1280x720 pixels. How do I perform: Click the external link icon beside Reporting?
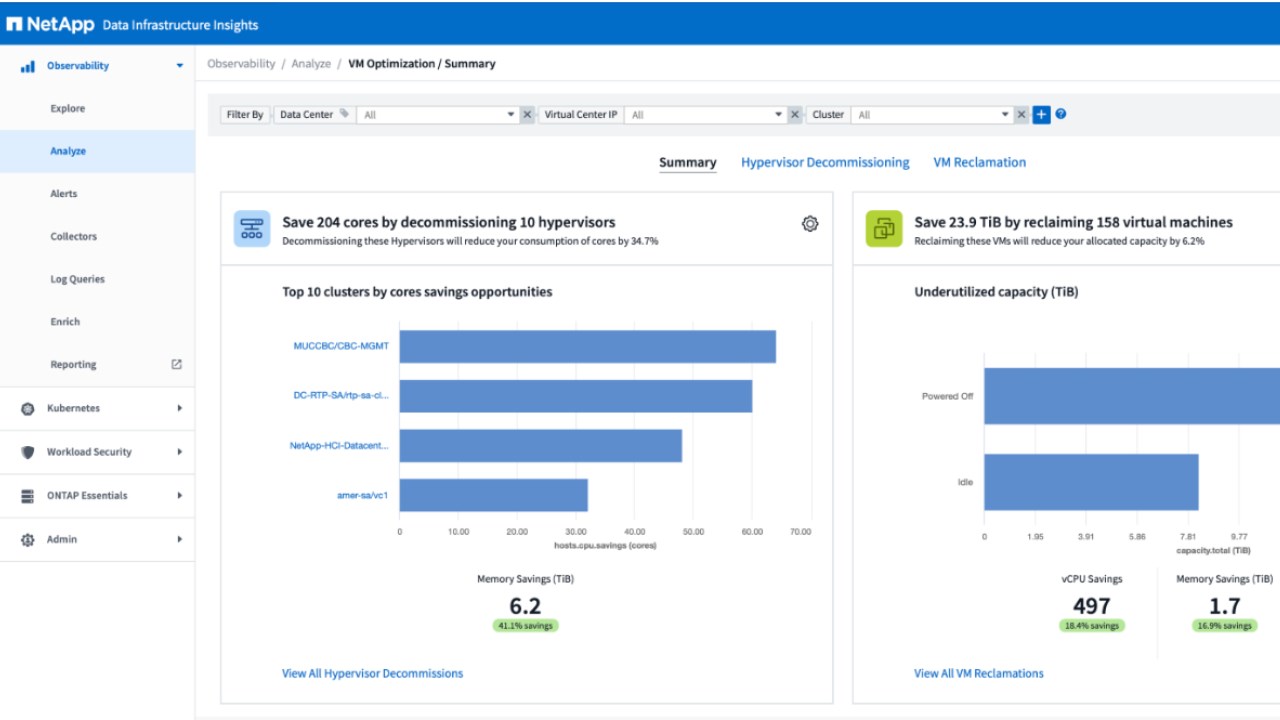[177, 365]
